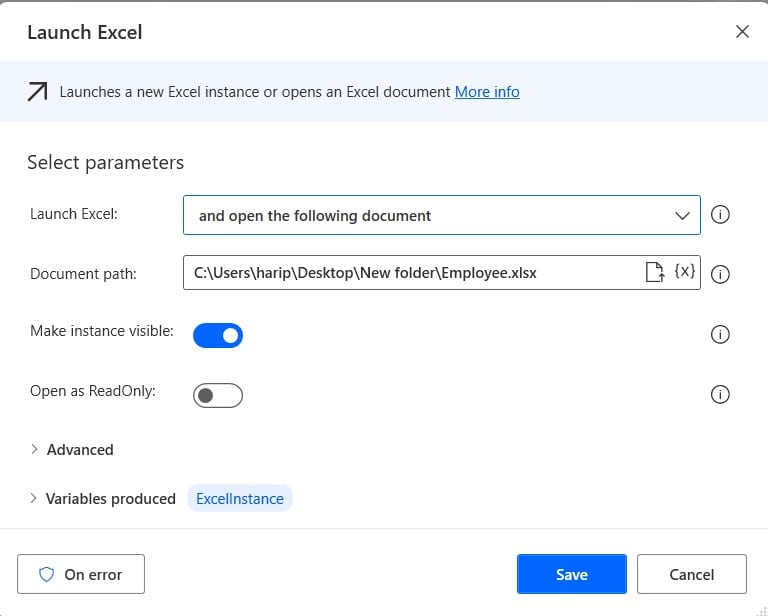The height and width of the screenshot is (616, 768).
Task: View info for Open as ReadOnly
Action: (x=720, y=394)
